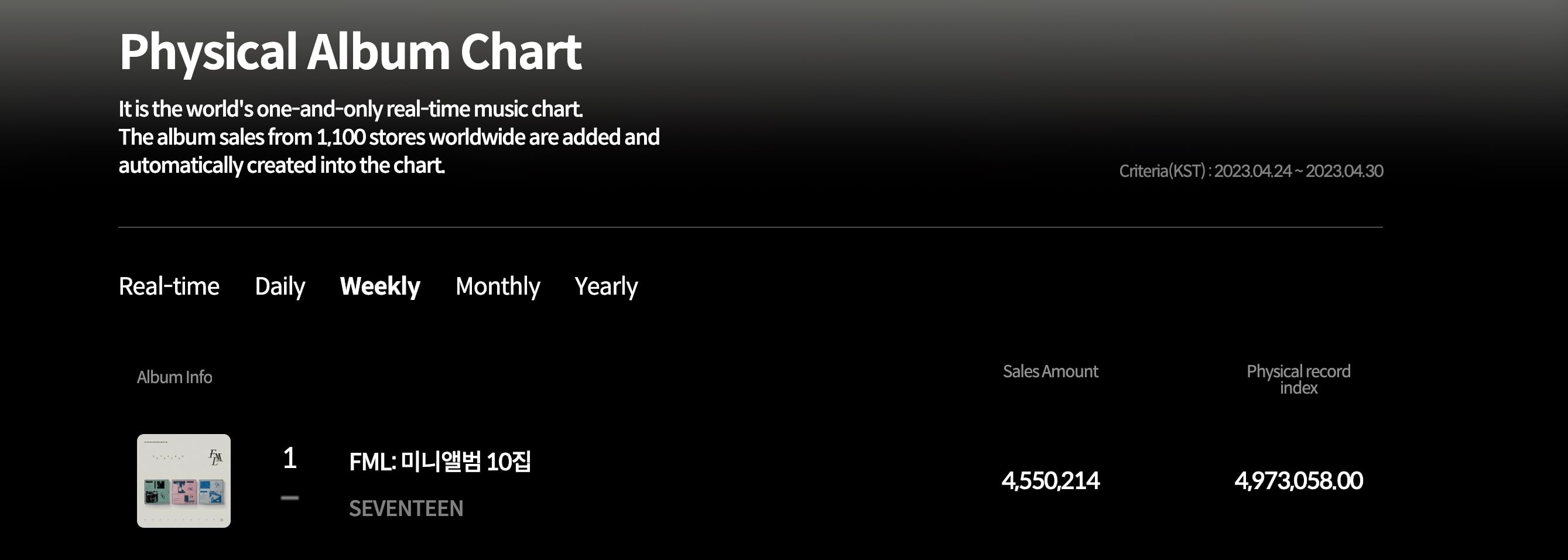This screenshot has height=560, width=1568.
Task: Click the one-and-only real-time music chart sentence
Action: click(x=350, y=109)
